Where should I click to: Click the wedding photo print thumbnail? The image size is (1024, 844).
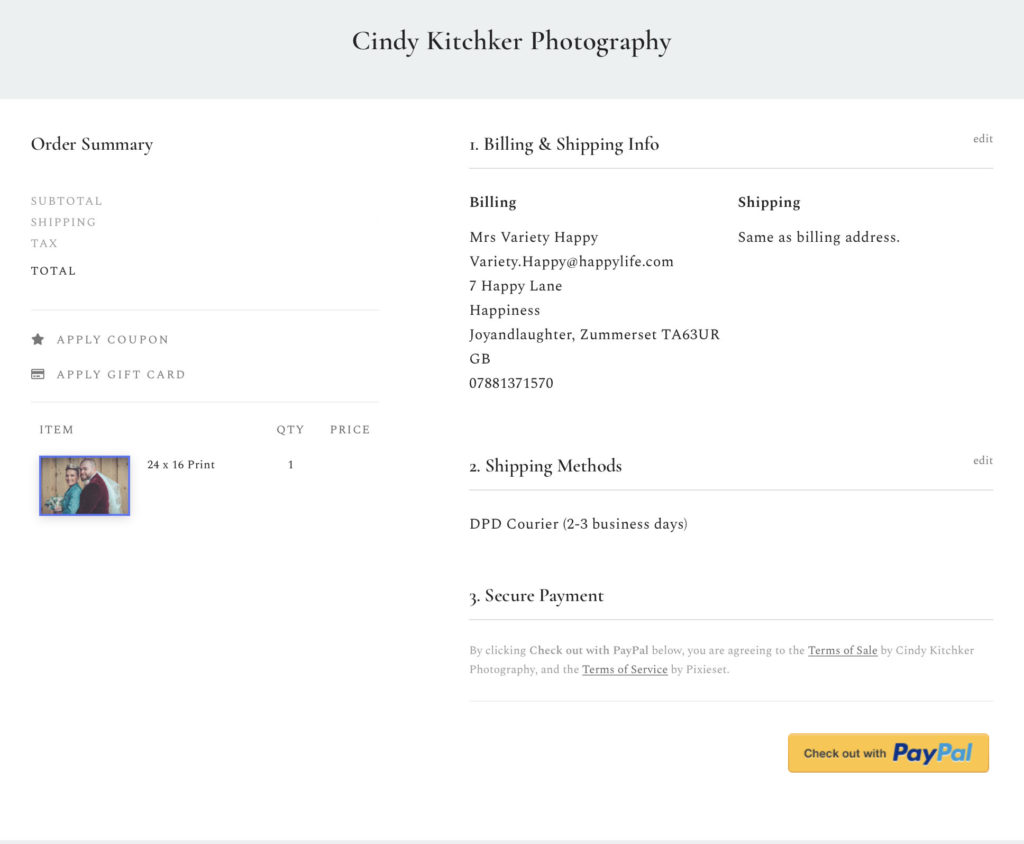(x=84, y=486)
